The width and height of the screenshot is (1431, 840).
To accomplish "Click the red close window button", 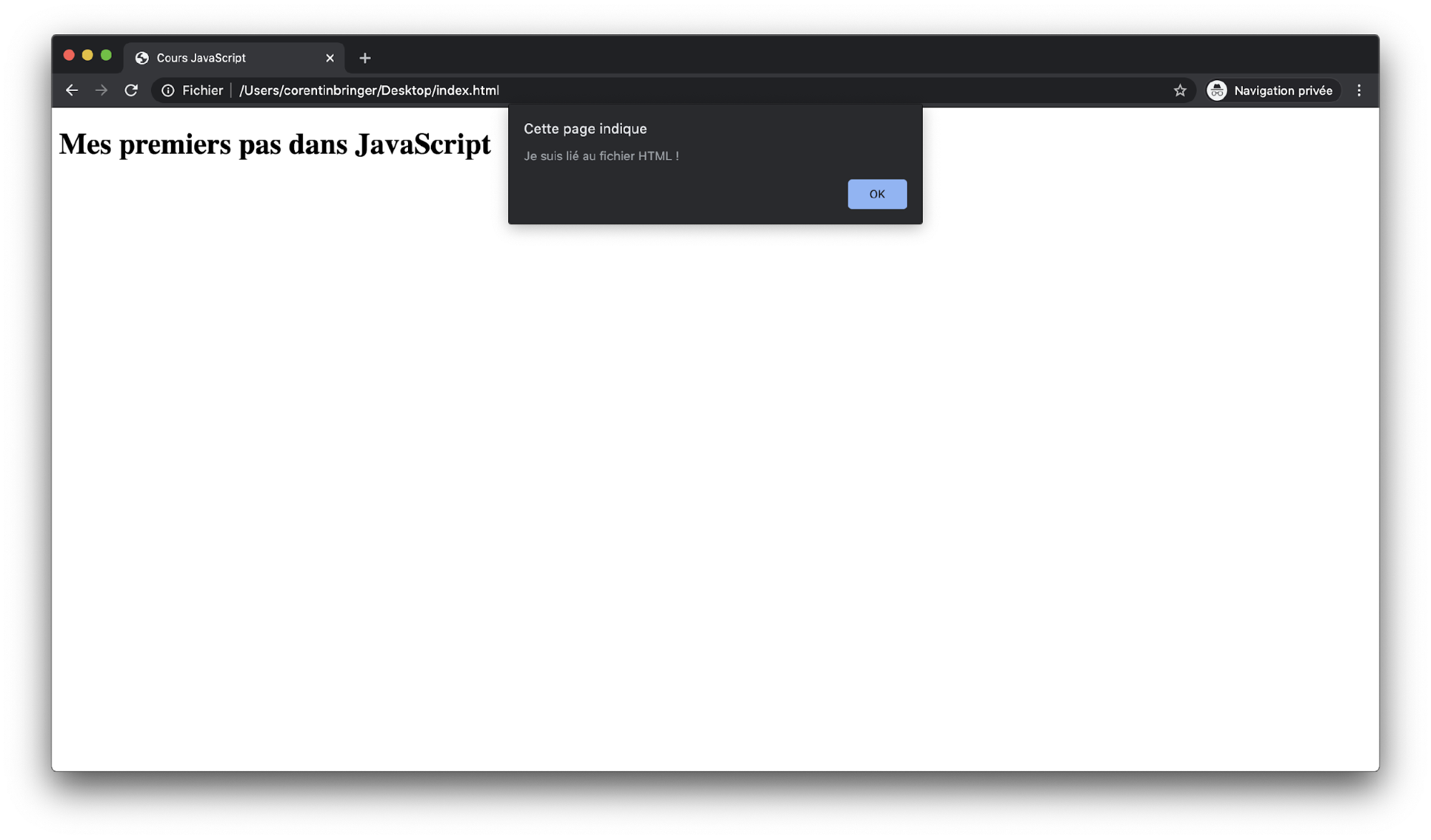I will [x=69, y=55].
